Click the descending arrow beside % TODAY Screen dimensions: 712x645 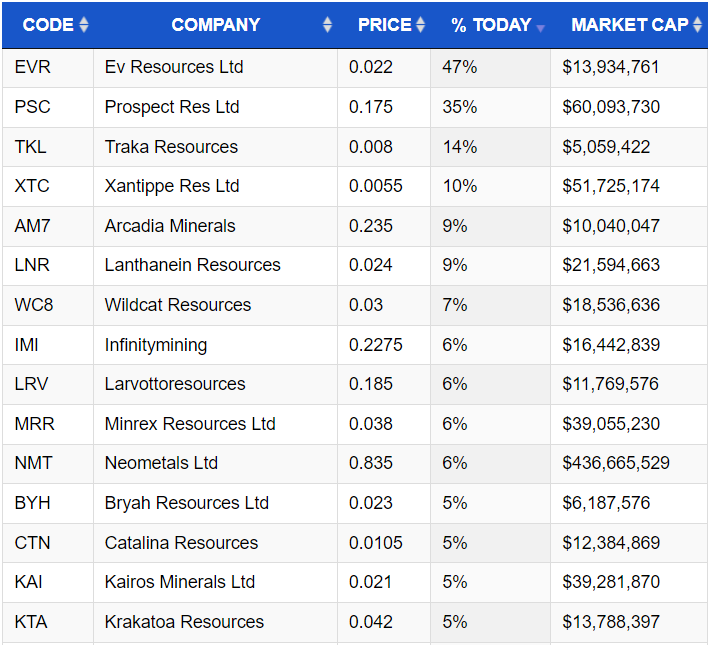pyautogui.click(x=541, y=27)
